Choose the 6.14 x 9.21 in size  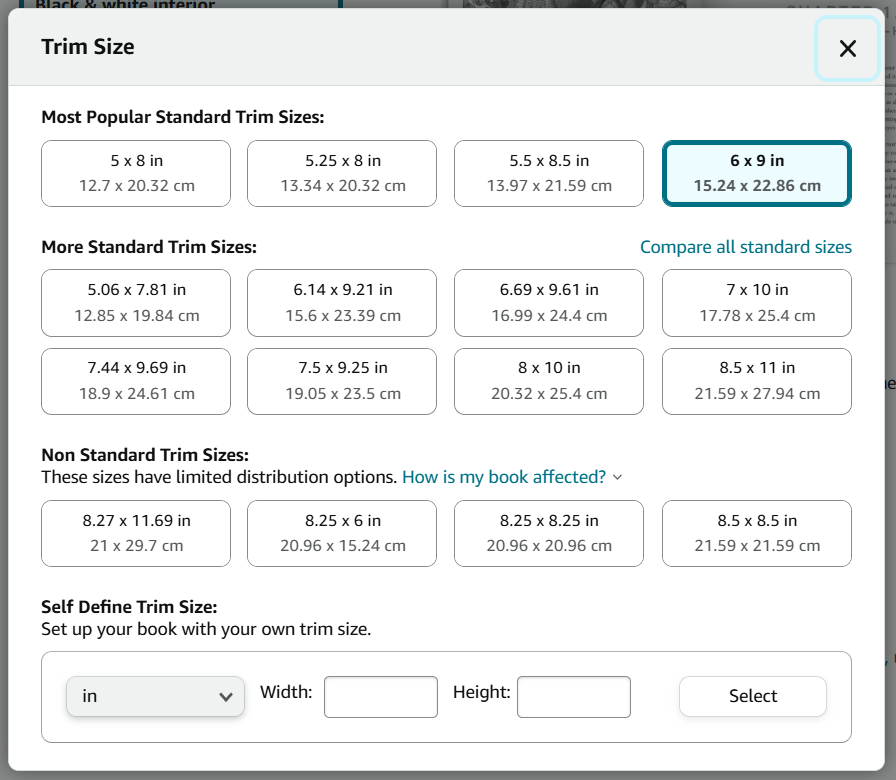pos(341,303)
